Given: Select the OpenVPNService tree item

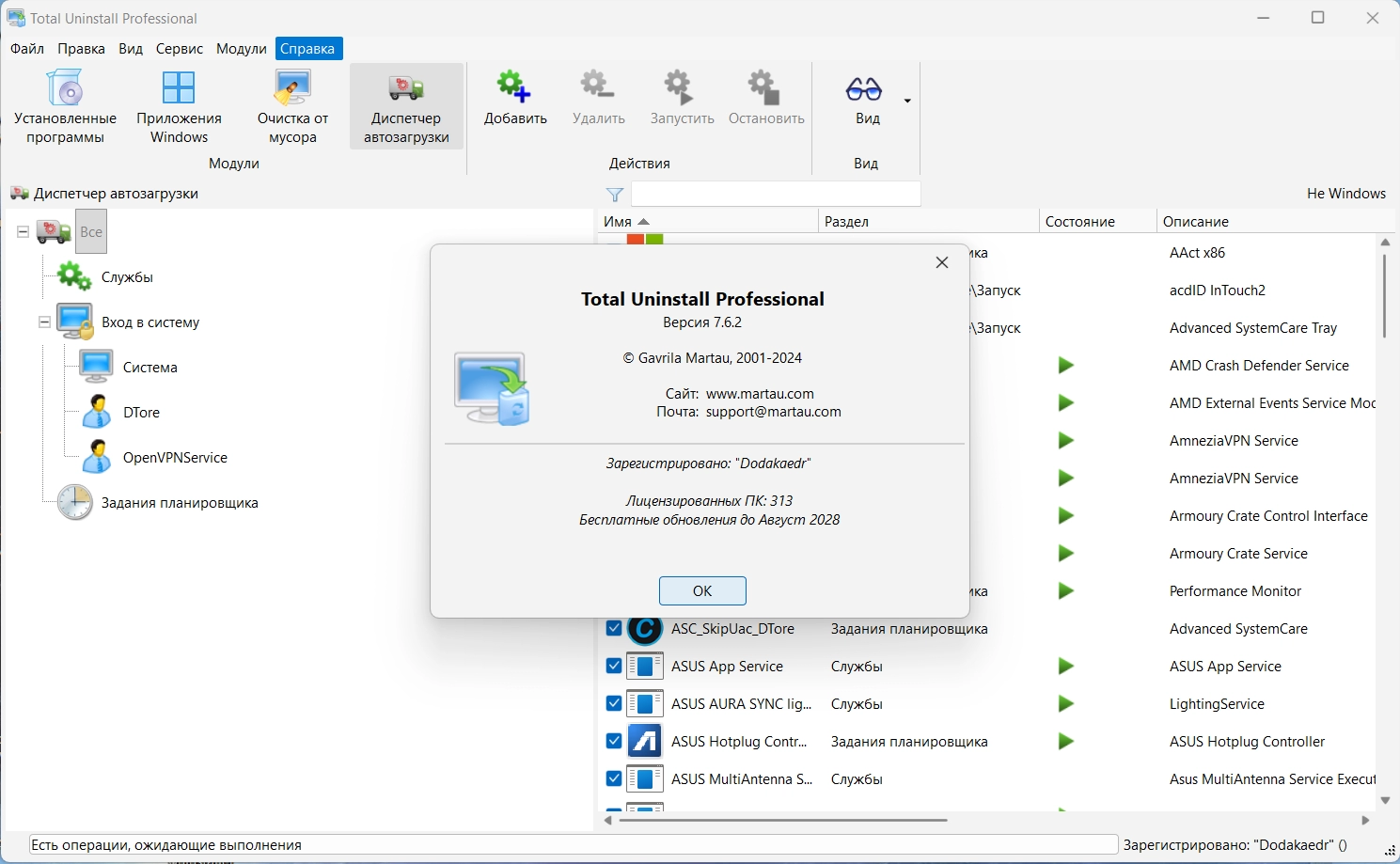Looking at the screenshot, I should 175,458.
